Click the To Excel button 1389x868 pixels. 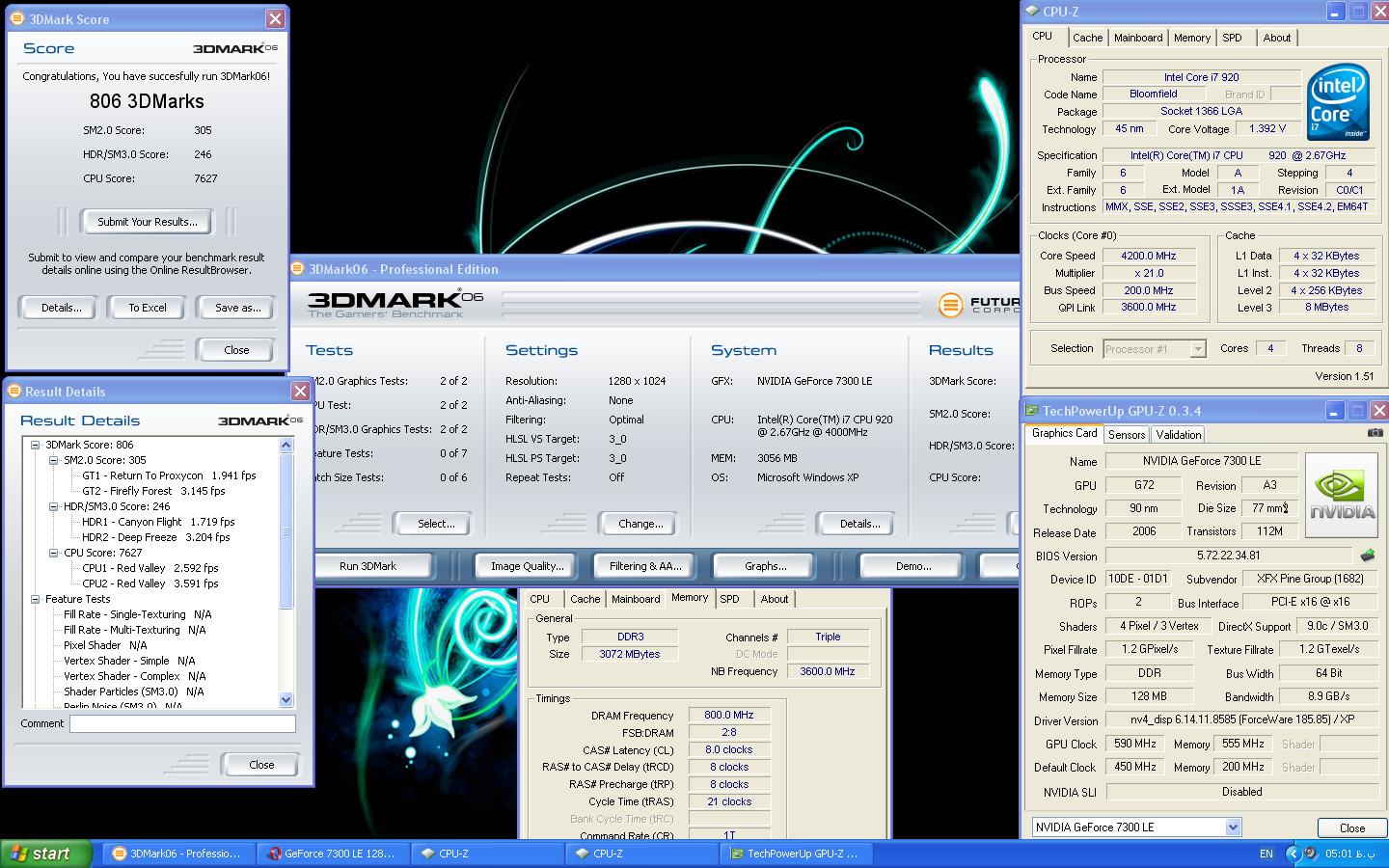(148, 308)
